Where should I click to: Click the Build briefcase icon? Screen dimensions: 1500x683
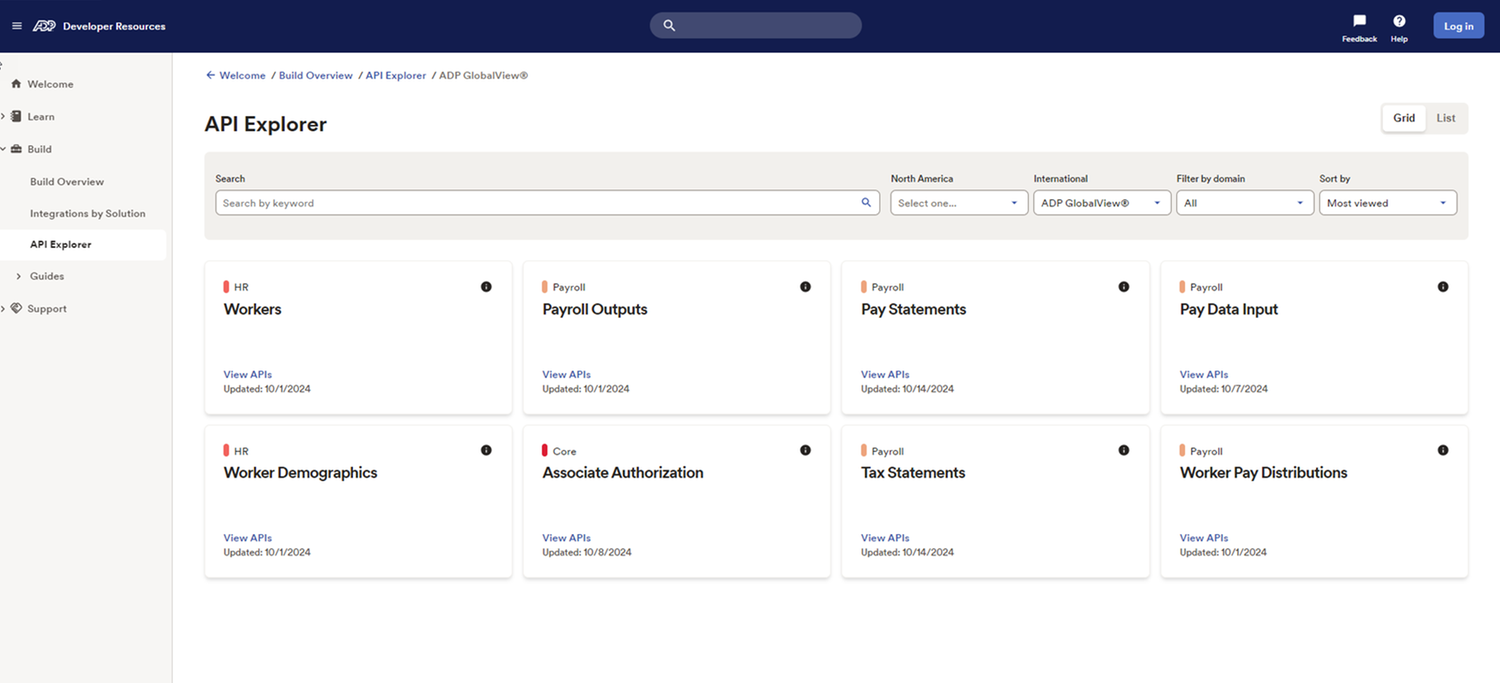16,149
